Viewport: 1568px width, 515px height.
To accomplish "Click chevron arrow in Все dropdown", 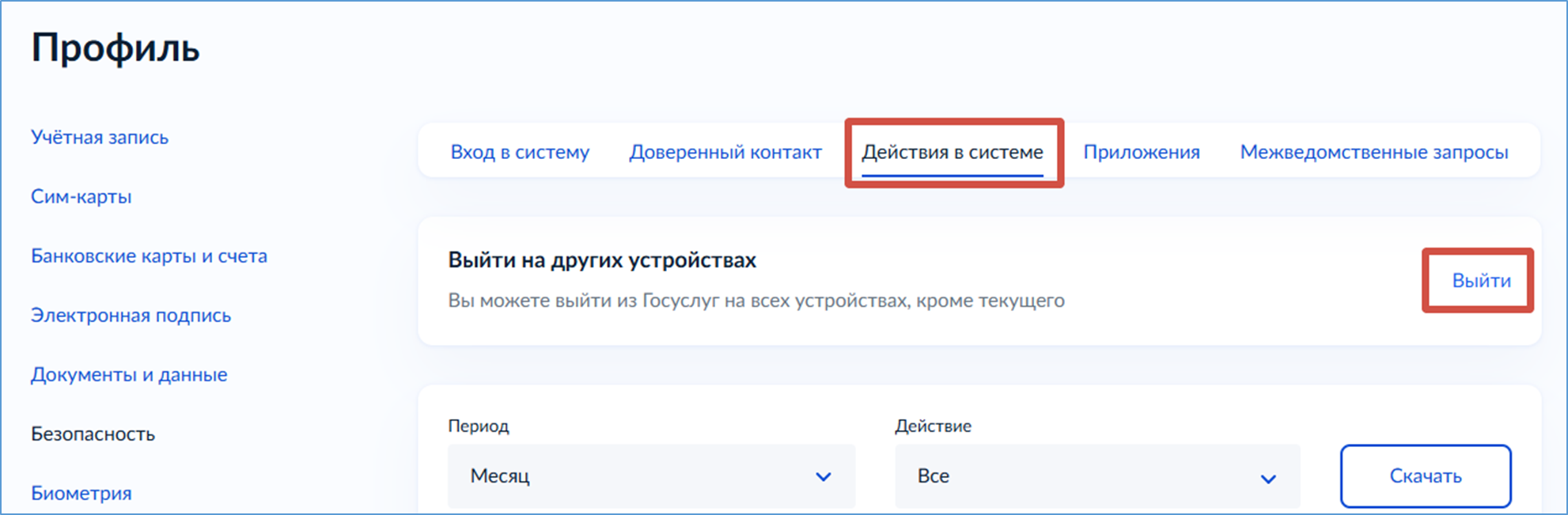I will 1268,479.
